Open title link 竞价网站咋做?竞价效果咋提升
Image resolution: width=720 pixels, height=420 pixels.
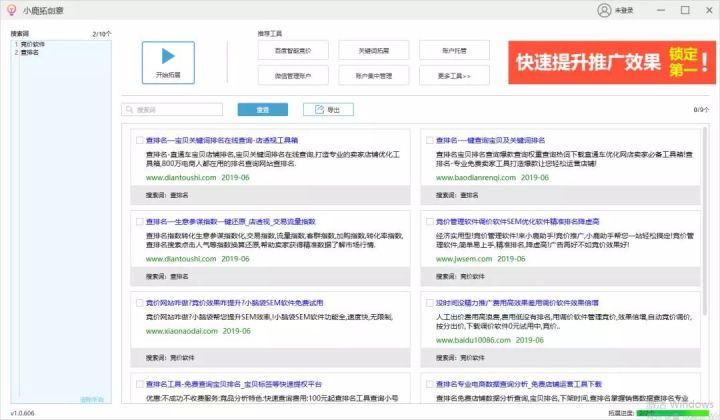point(235,302)
